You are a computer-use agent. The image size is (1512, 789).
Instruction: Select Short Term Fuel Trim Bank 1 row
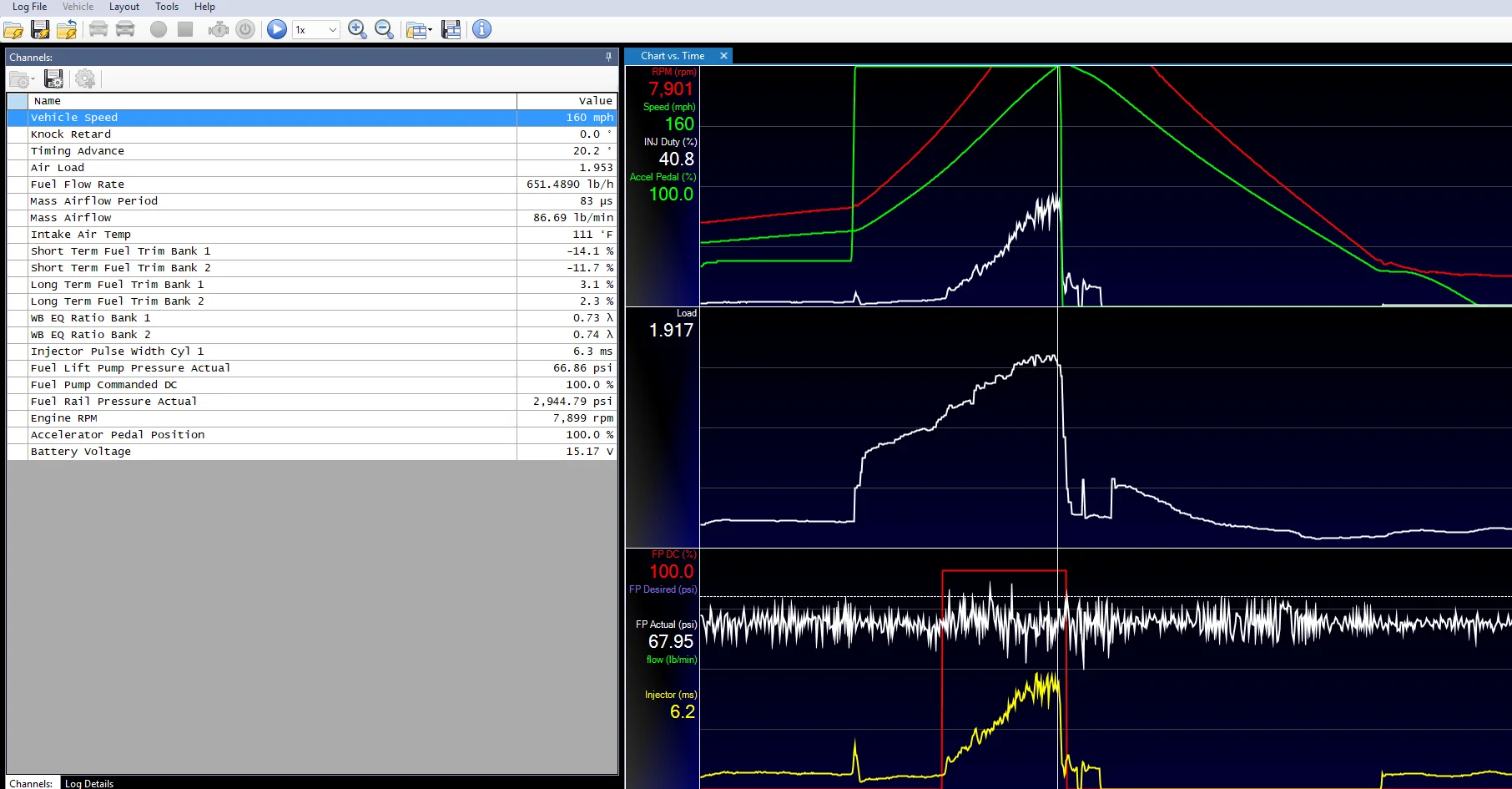click(x=312, y=251)
